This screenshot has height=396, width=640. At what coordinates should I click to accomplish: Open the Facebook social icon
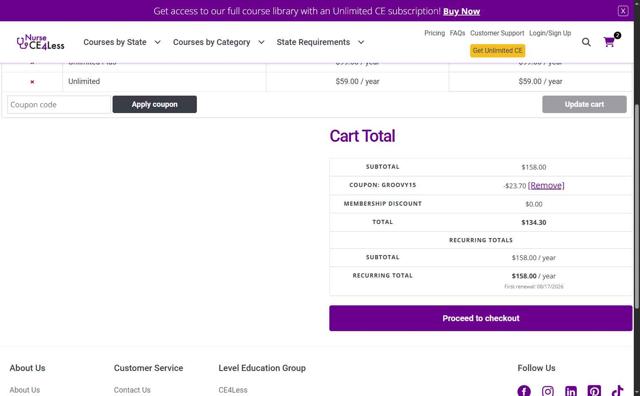[524, 391]
